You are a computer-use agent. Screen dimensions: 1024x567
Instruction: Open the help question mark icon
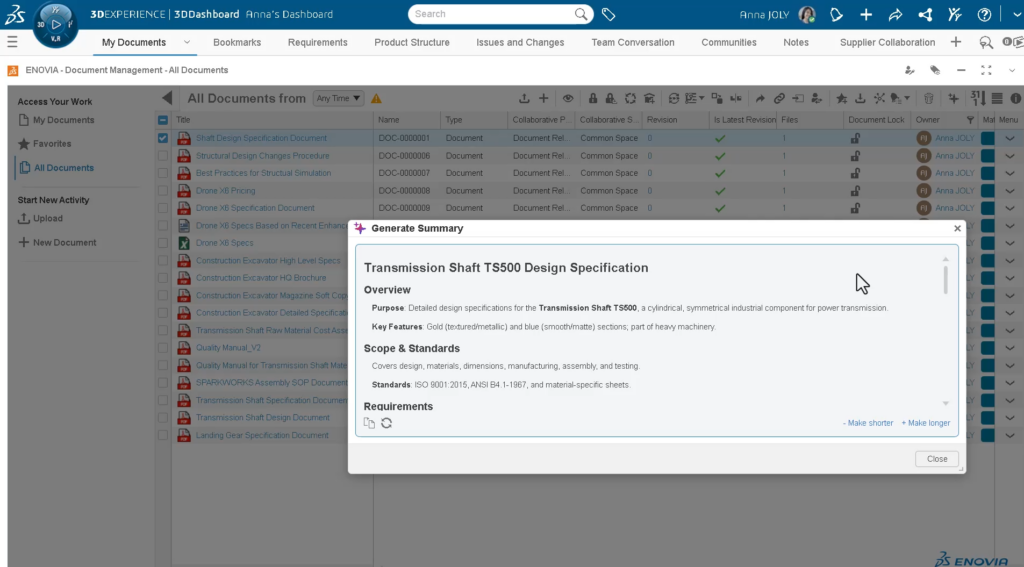click(x=984, y=14)
